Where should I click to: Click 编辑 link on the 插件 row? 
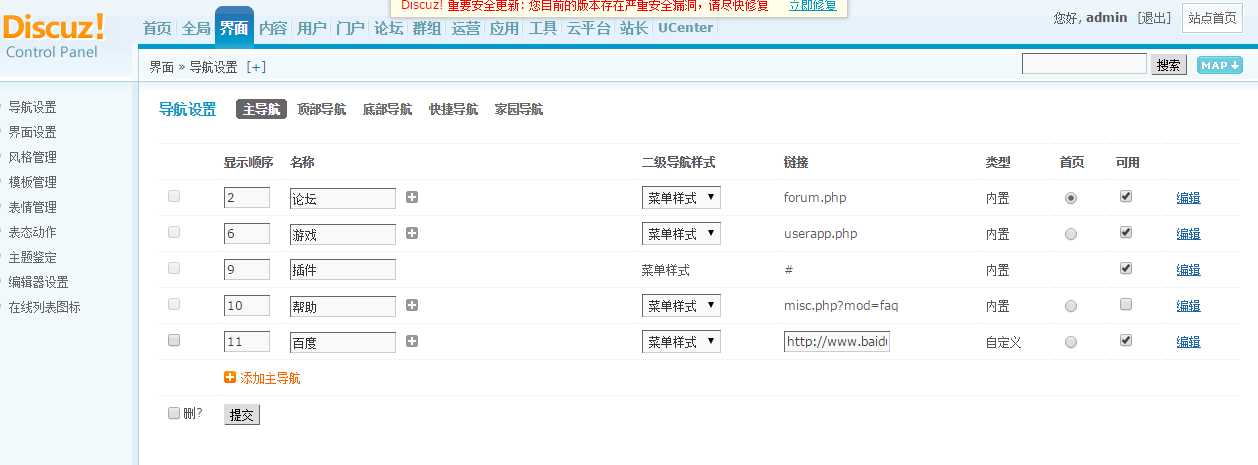tap(1188, 270)
